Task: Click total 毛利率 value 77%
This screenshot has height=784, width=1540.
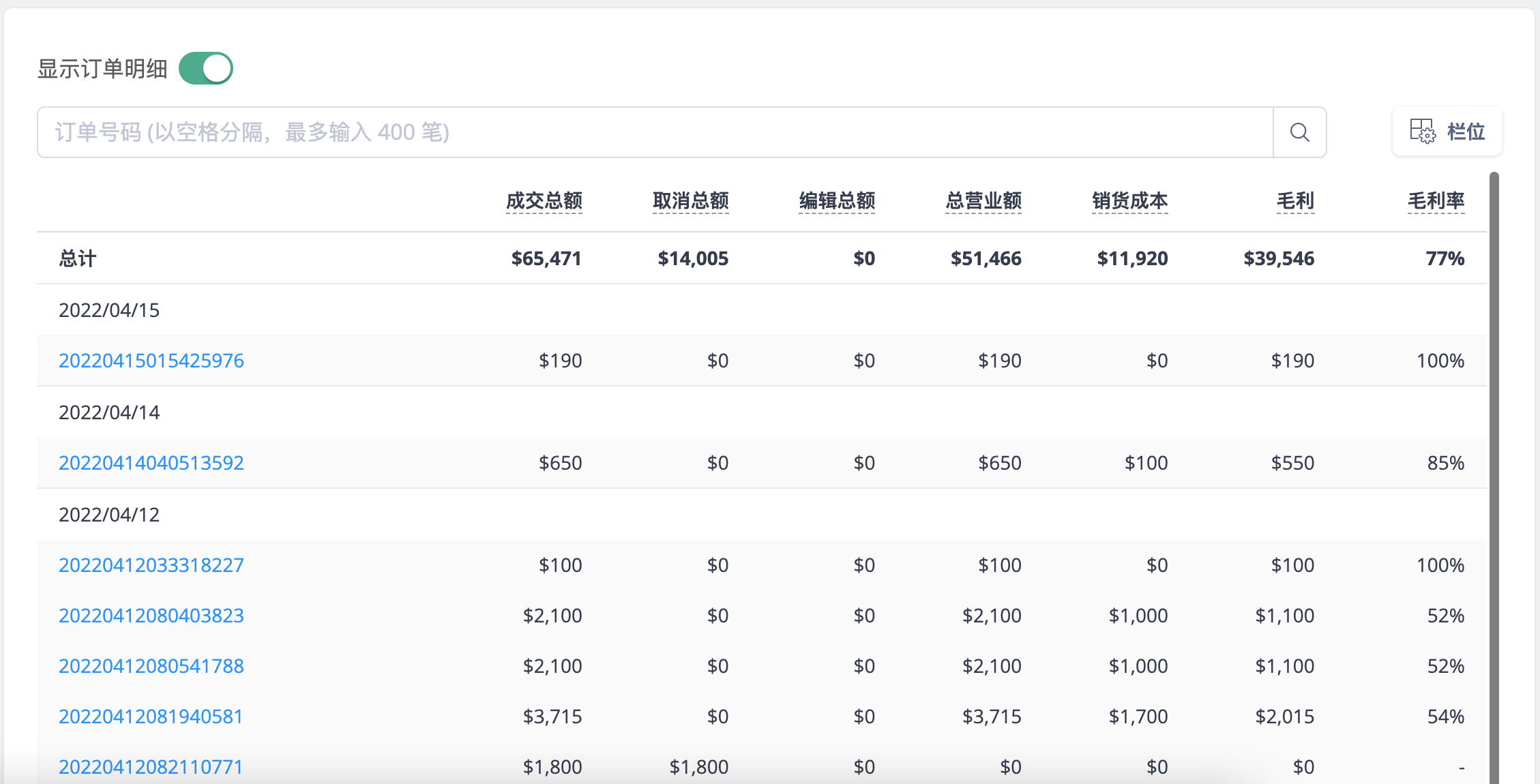Action: [1445, 258]
